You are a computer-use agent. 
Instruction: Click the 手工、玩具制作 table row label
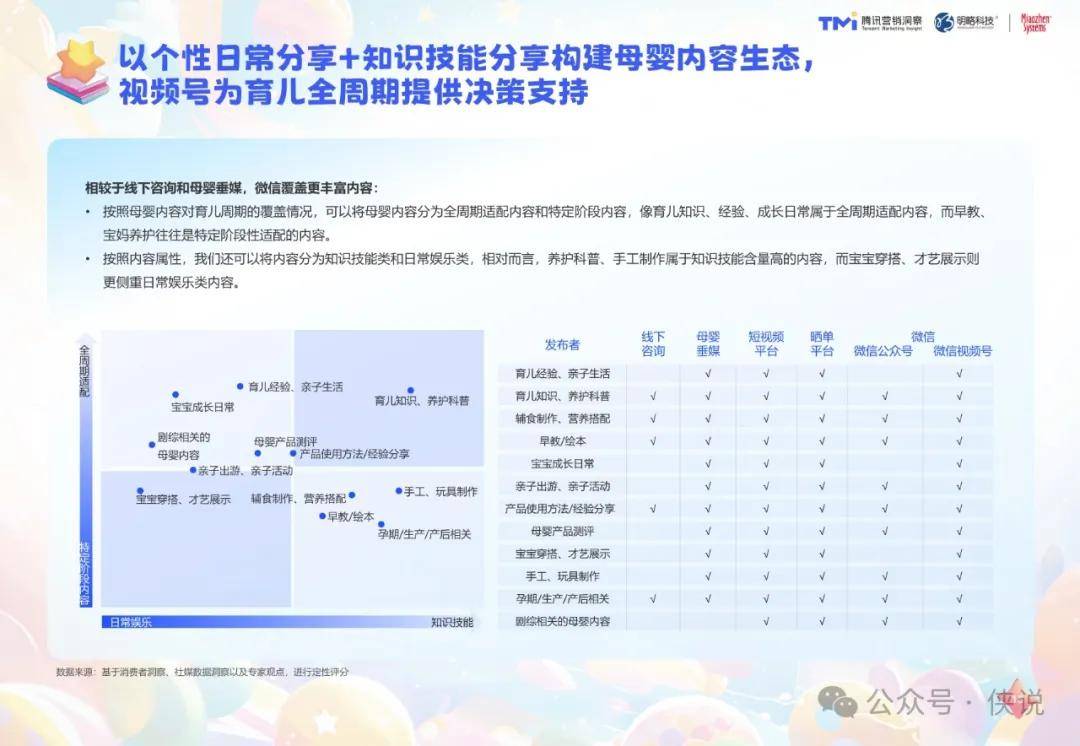(563, 576)
